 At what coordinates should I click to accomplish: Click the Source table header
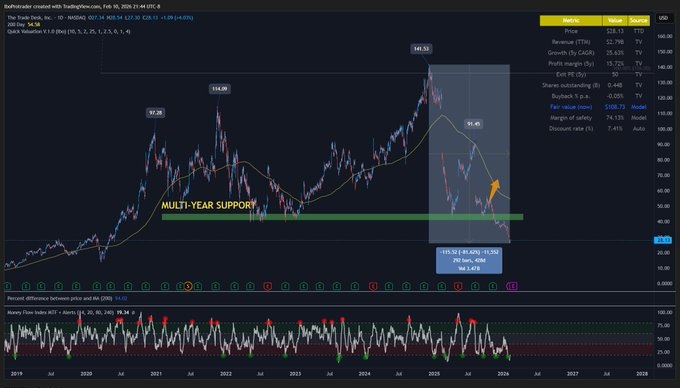tap(638, 20)
